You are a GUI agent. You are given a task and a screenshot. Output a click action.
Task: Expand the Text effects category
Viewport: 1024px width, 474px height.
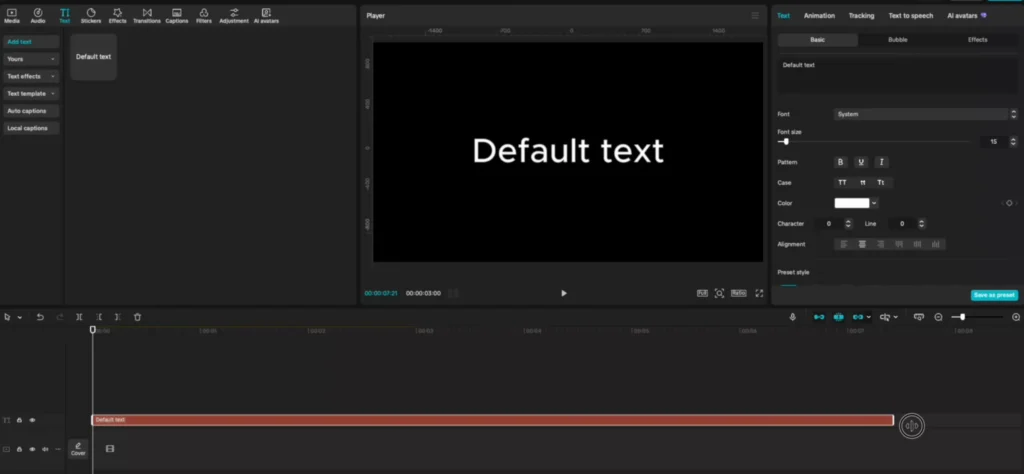pyautogui.click(x=31, y=76)
